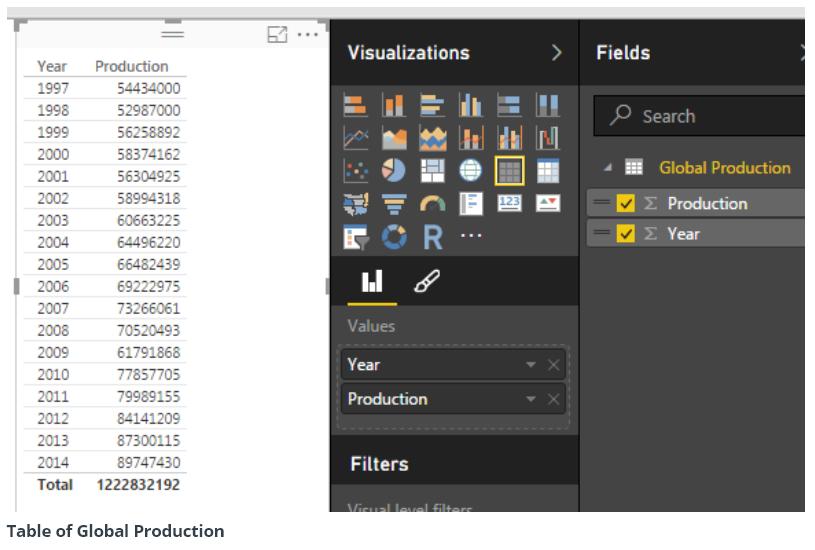
Task: Collapse the Visualizations pane chevron
Action: [x=556, y=53]
